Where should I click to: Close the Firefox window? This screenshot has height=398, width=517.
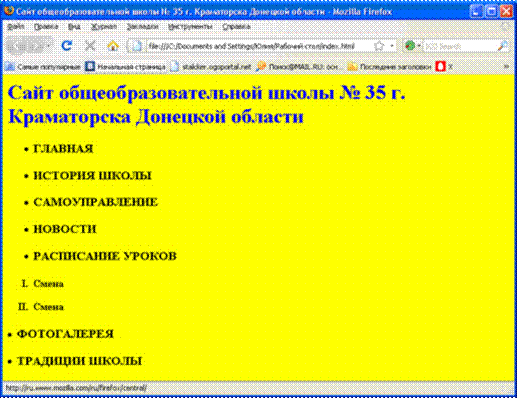pyautogui.click(x=506, y=12)
